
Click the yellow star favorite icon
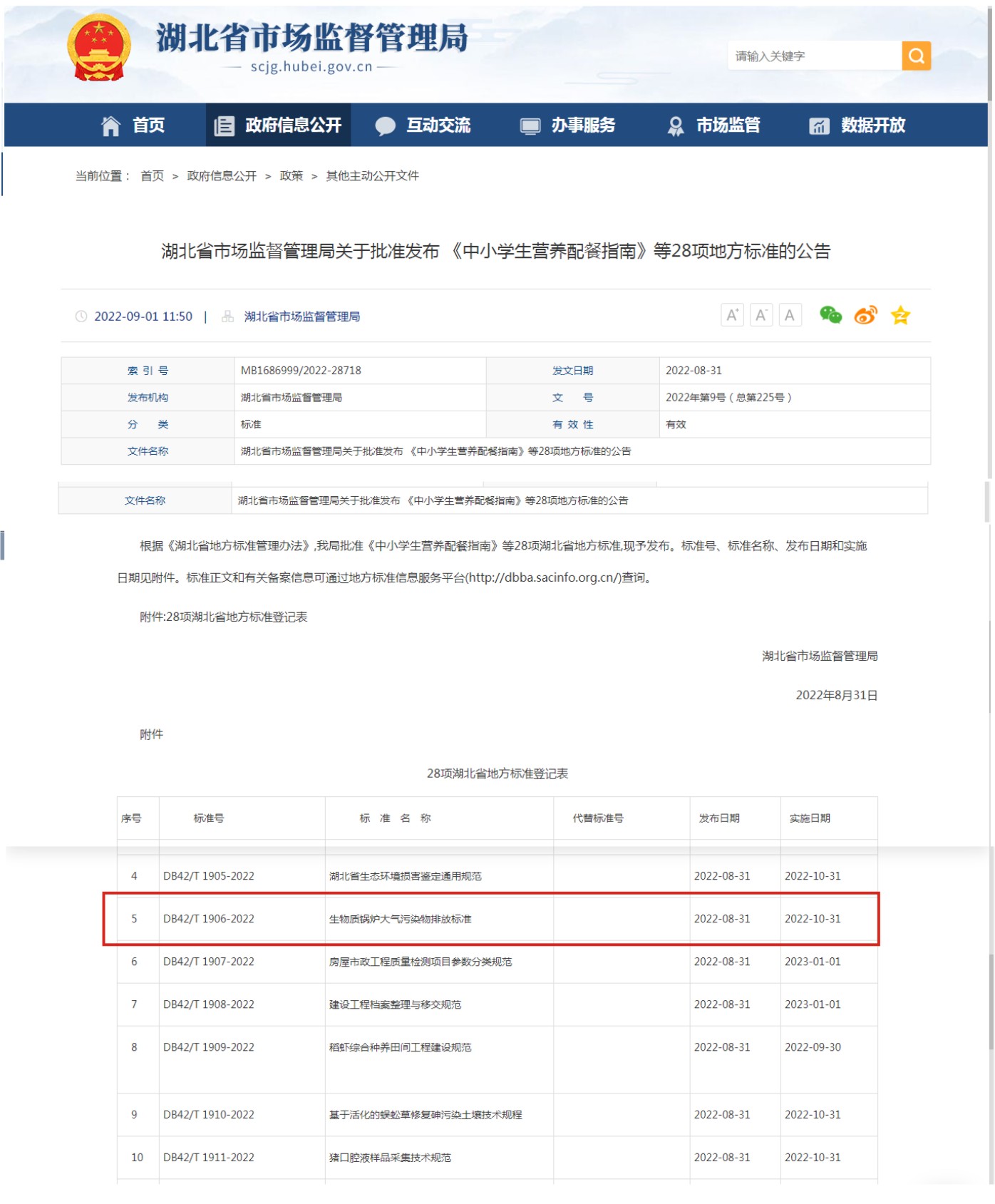(x=900, y=315)
